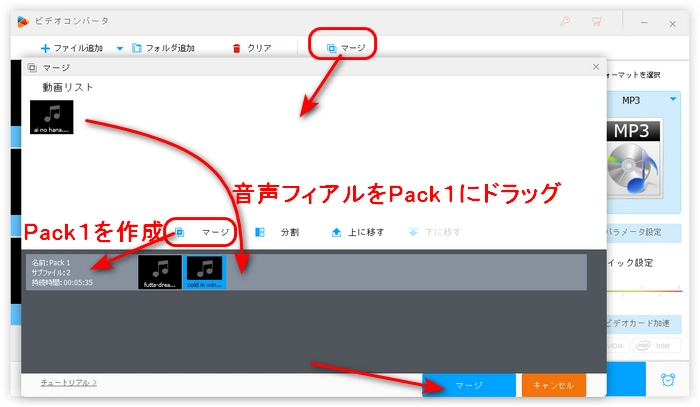The image size is (700, 407).
Task: Close the マージ dialog
Action: [596, 66]
